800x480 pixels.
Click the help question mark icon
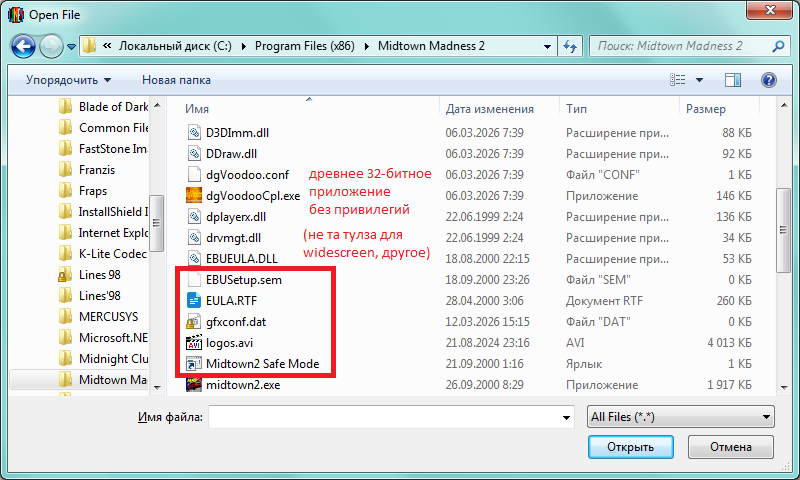(x=768, y=80)
